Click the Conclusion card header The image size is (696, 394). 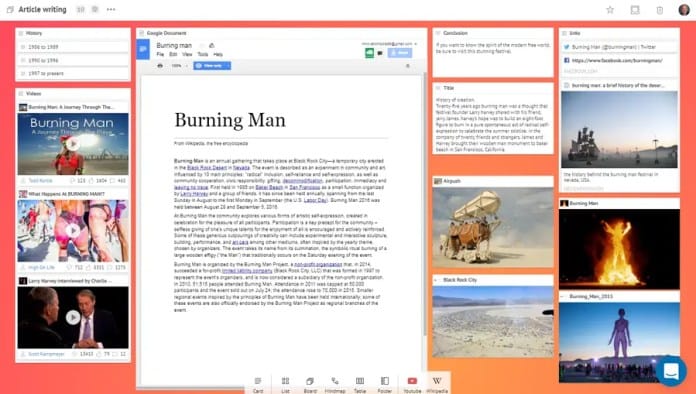(x=493, y=33)
